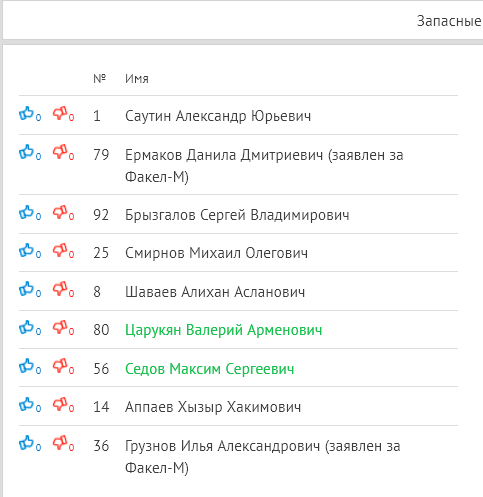Dislike Седов Максим Сергеевич
The image size is (483, 497).
coord(60,366)
